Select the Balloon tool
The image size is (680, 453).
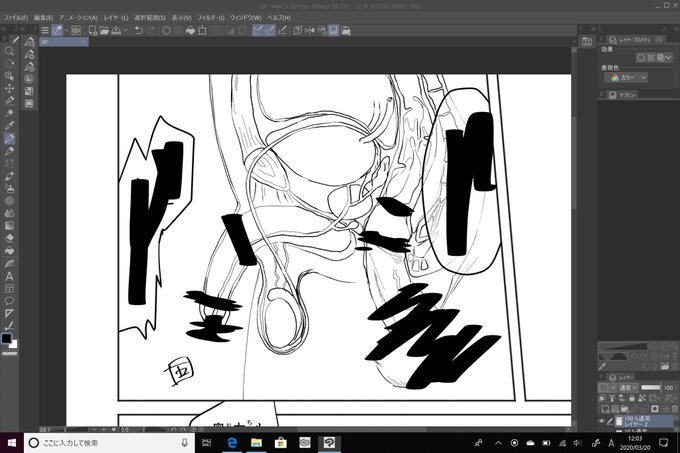tap(9, 300)
